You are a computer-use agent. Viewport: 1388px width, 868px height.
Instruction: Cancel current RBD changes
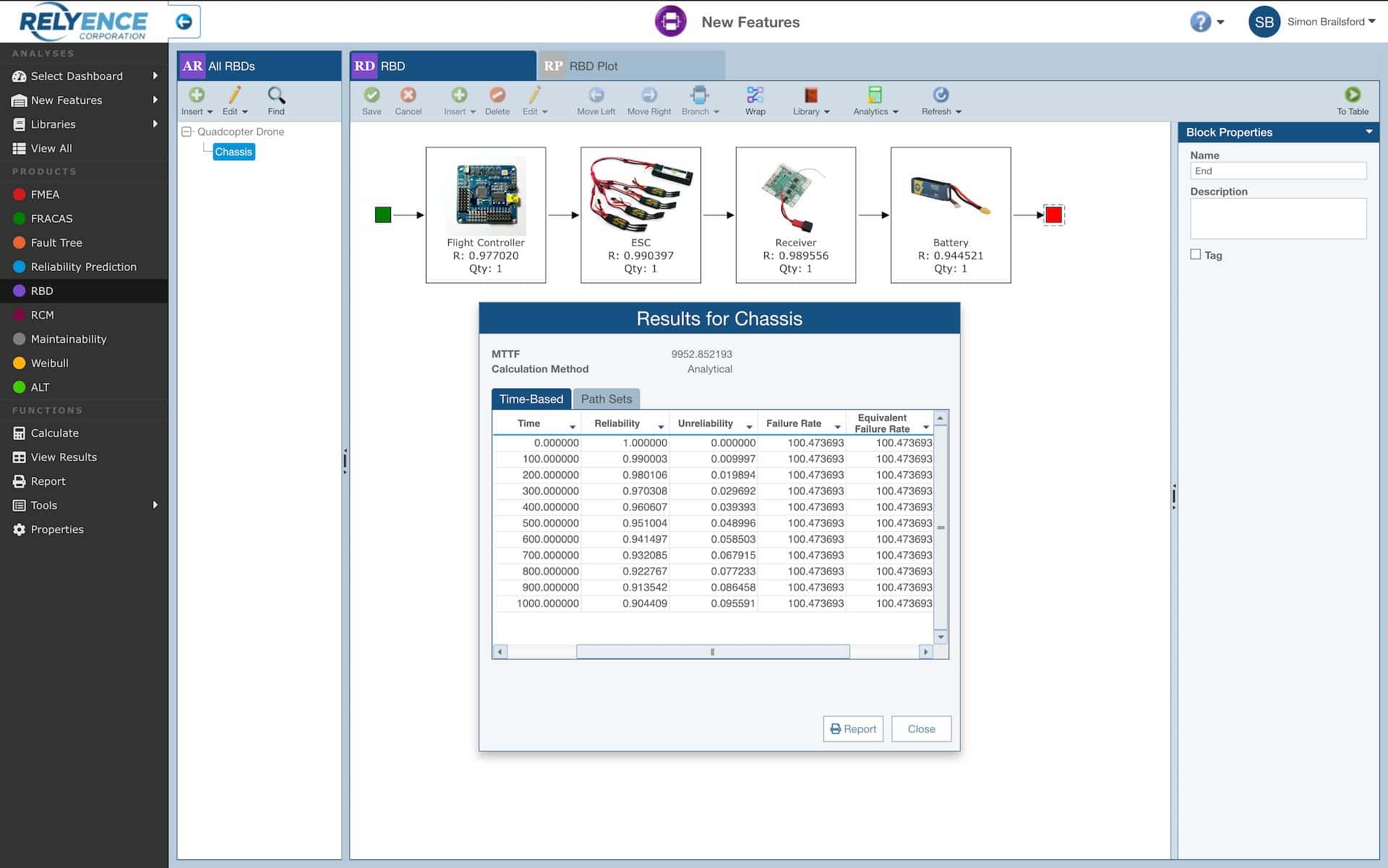408,100
